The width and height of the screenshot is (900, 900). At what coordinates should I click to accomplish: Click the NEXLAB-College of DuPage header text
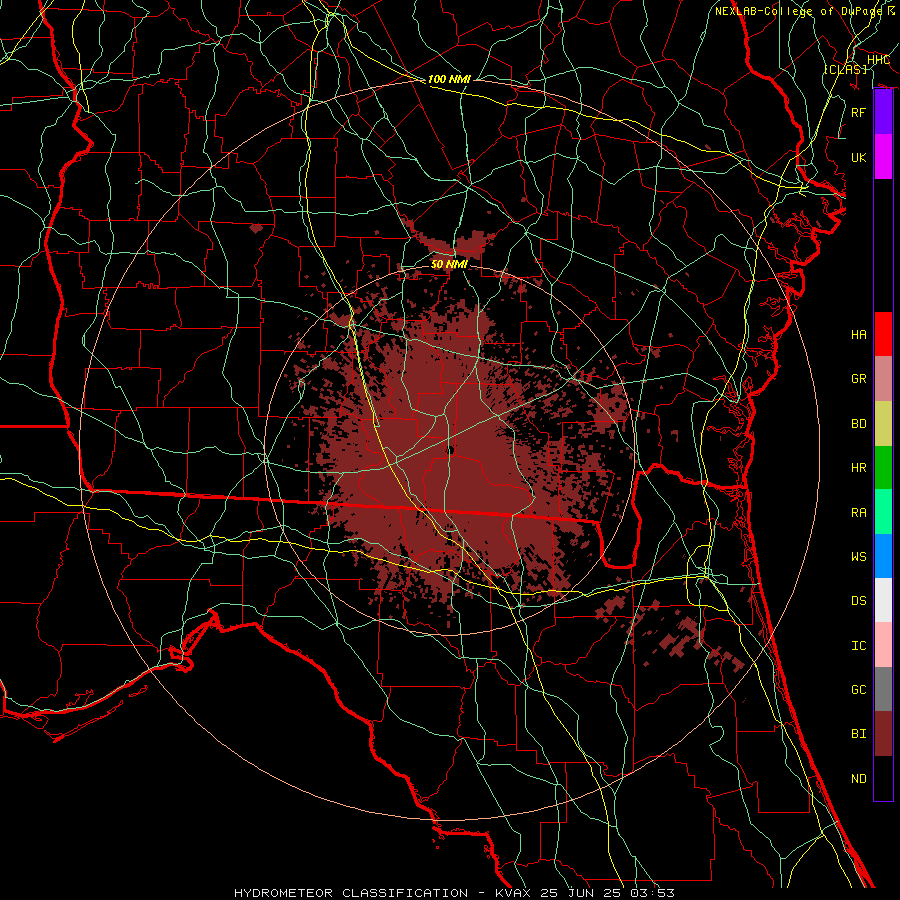click(798, 11)
